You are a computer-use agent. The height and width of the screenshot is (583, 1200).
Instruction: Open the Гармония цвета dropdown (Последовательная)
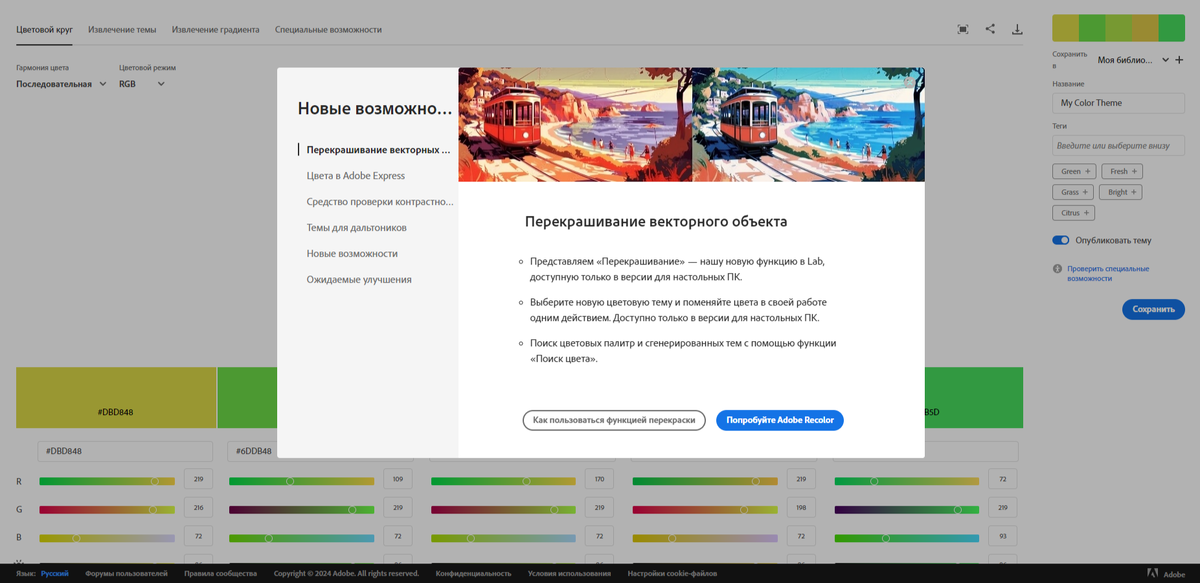point(61,84)
